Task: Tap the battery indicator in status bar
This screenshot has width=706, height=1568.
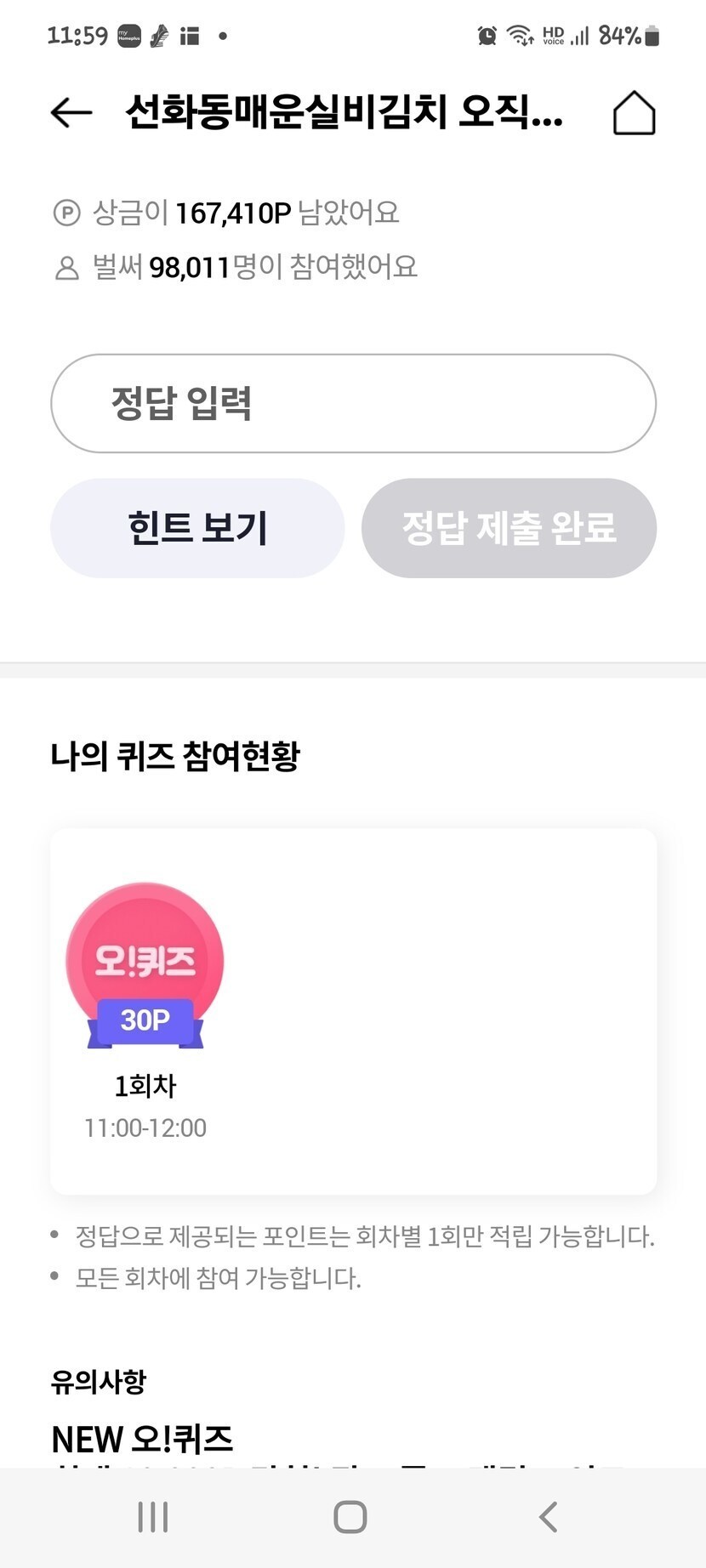Action: [x=652, y=36]
